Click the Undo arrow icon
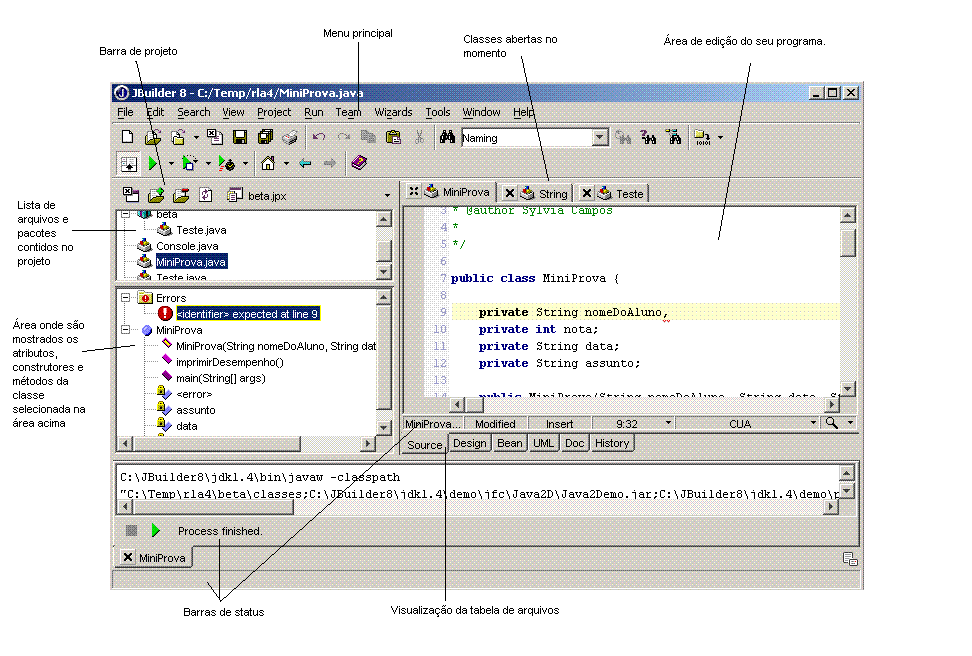972x656 pixels. [319, 137]
